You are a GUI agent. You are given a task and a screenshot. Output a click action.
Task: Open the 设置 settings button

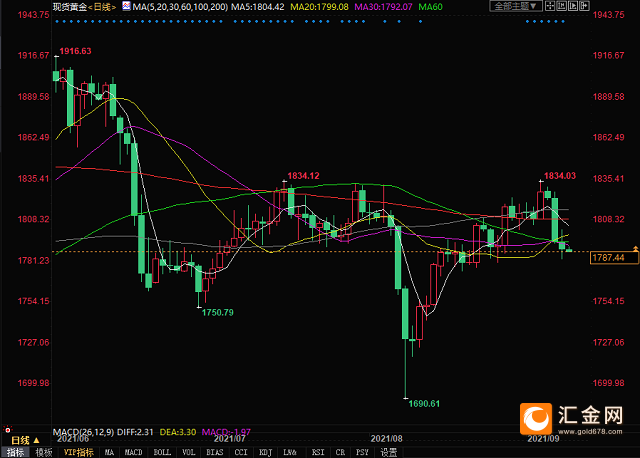point(389,452)
